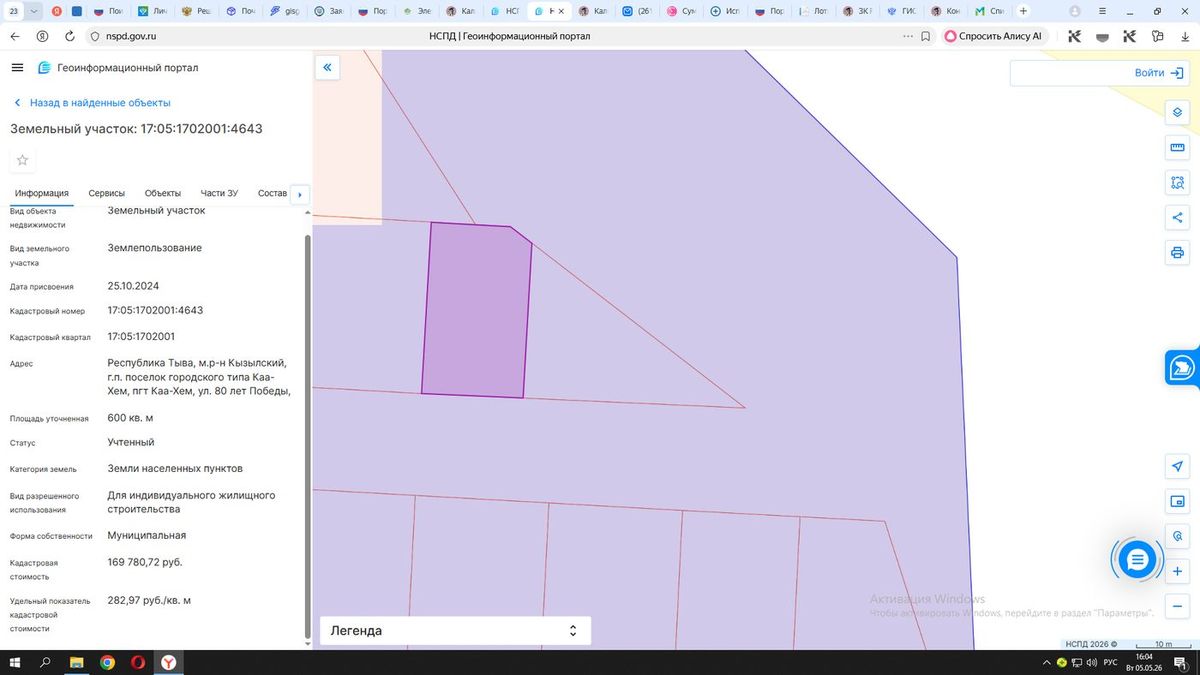Screen dimensions: 1200x675
Task: Click the cadastral cost 169 780,72 руб.
Action: point(145,562)
